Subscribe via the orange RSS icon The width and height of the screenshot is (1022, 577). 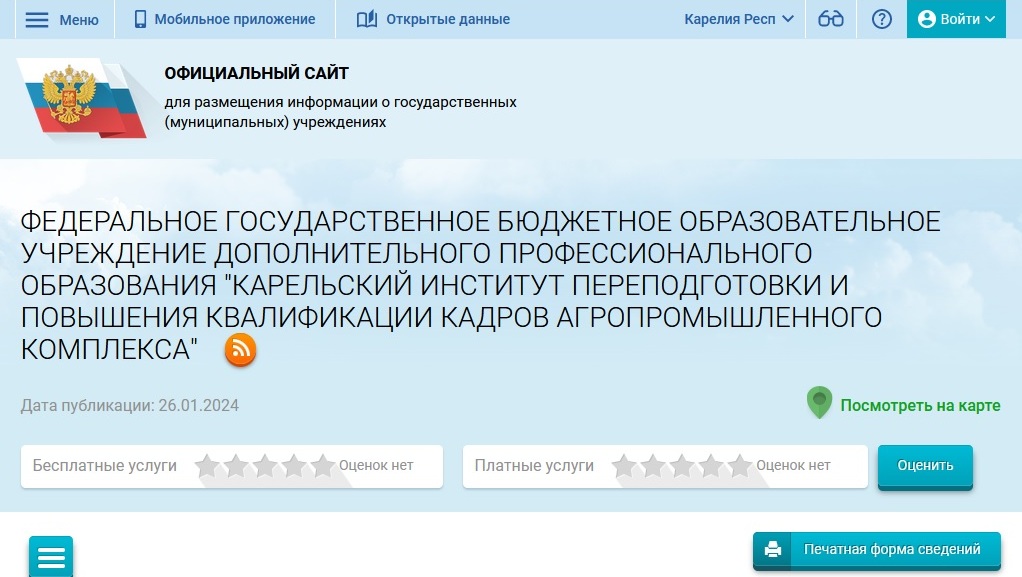point(240,349)
